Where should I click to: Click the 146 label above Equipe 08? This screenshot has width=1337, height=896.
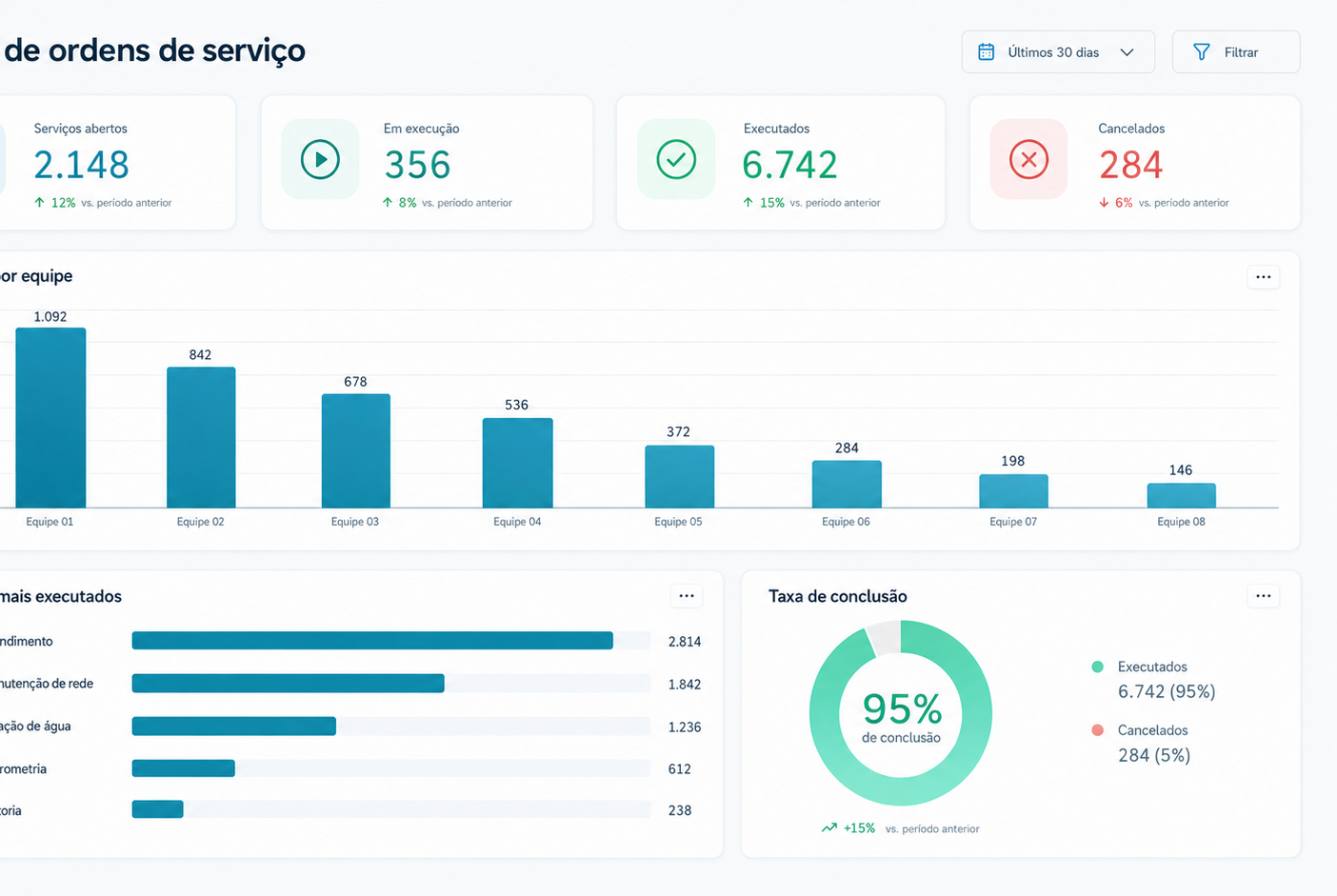pyautogui.click(x=1181, y=470)
